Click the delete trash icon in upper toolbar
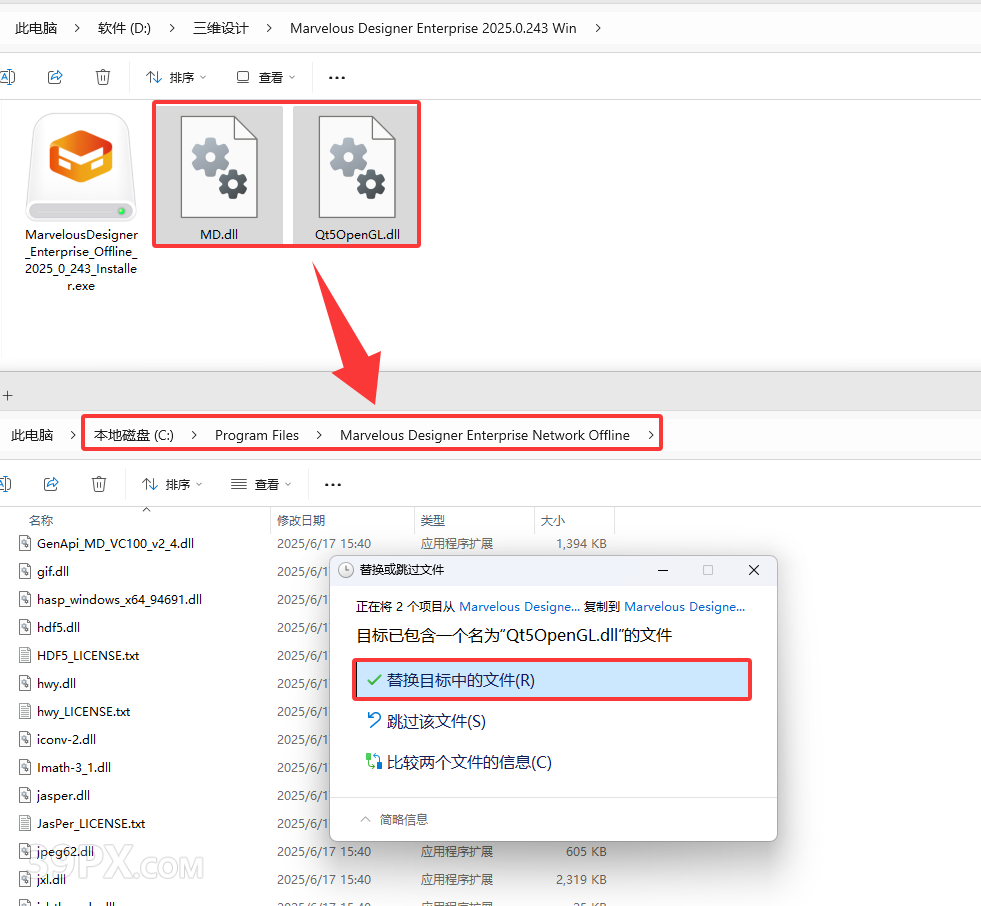Screen dimensions: 981x906 point(103,77)
